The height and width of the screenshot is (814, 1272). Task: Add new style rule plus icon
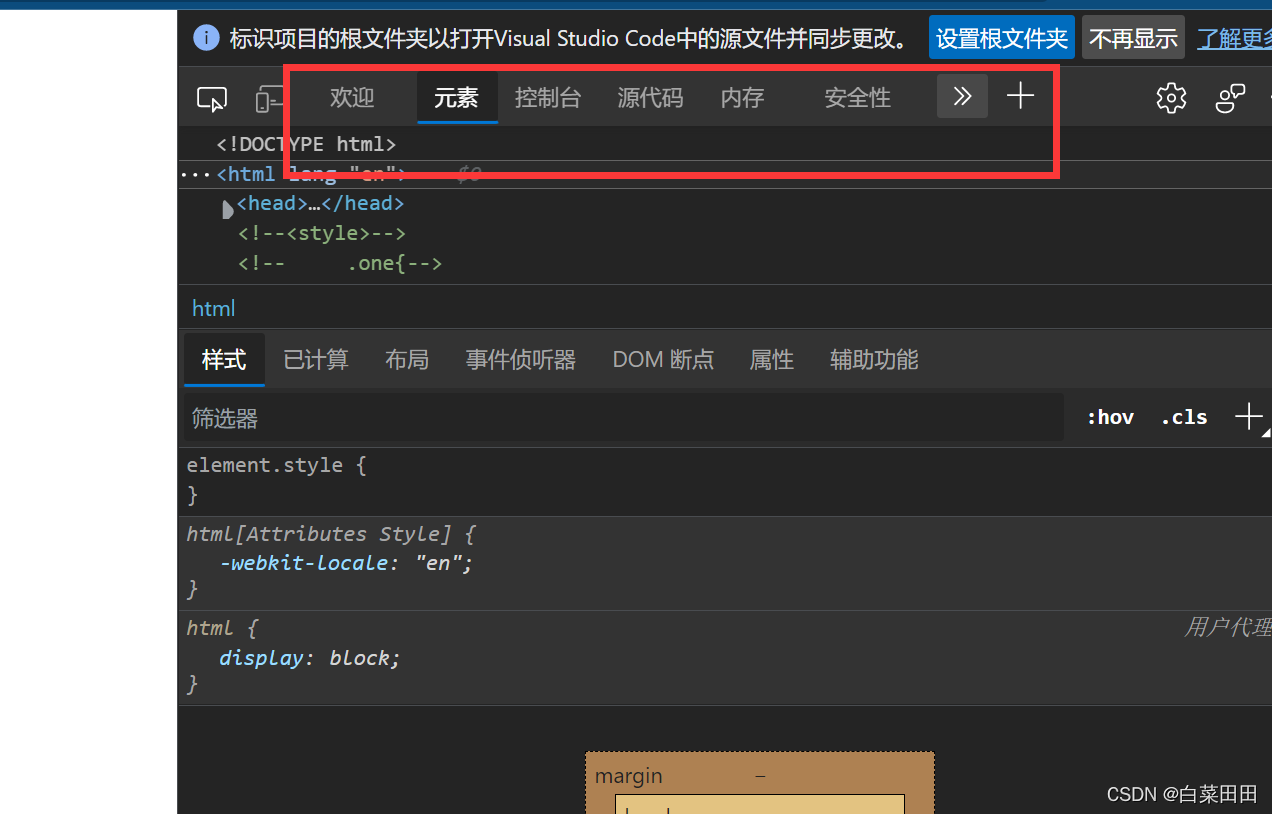[x=1248, y=417]
